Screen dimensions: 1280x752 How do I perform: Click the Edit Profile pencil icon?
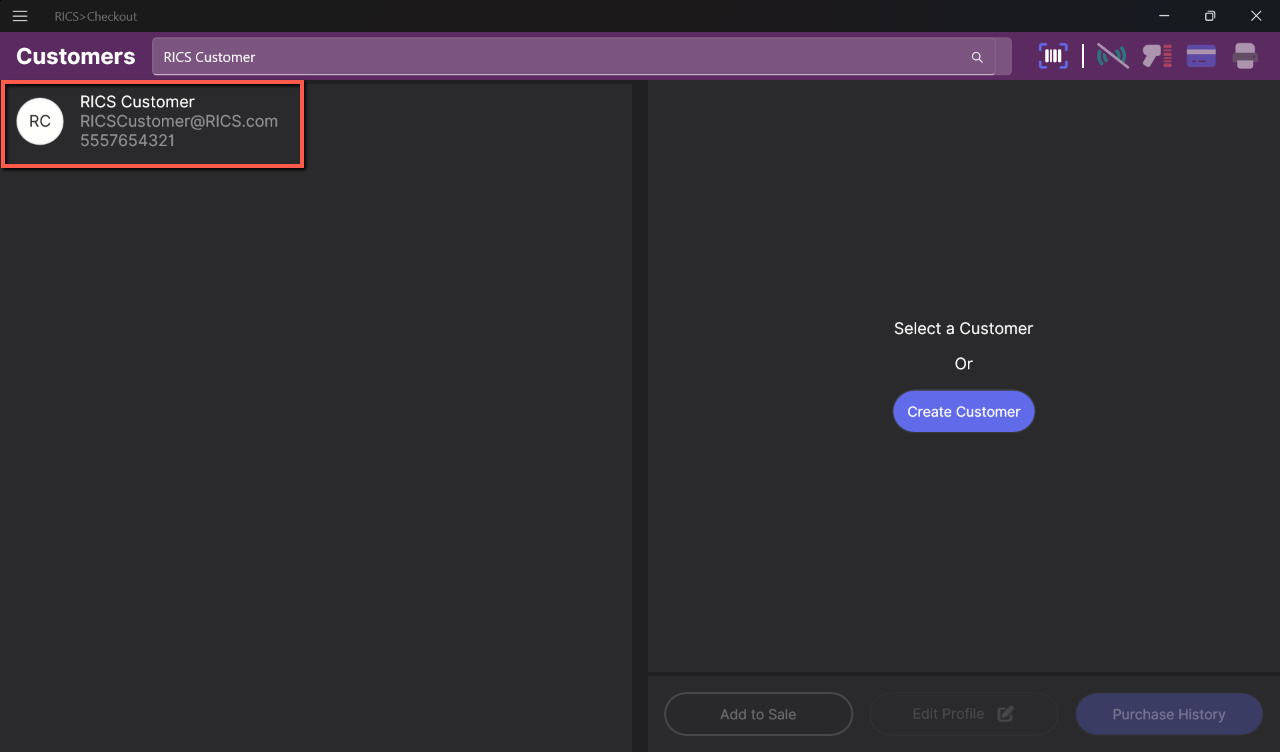(x=1006, y=714)
